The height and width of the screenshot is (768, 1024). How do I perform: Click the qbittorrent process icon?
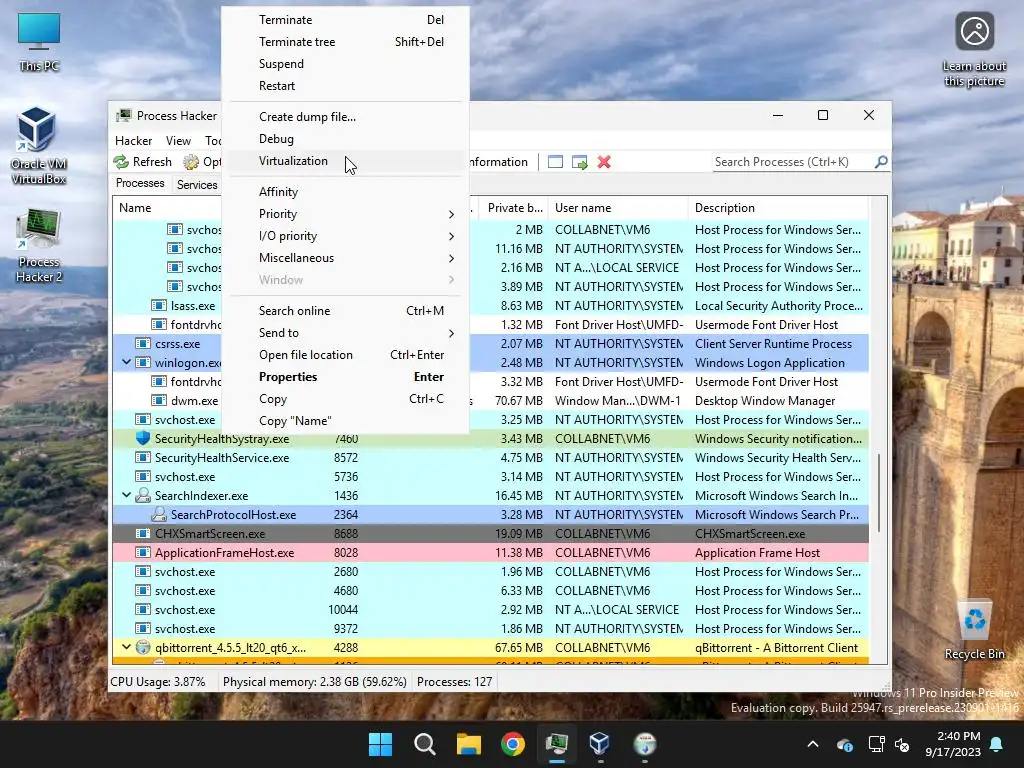(143, 648)
